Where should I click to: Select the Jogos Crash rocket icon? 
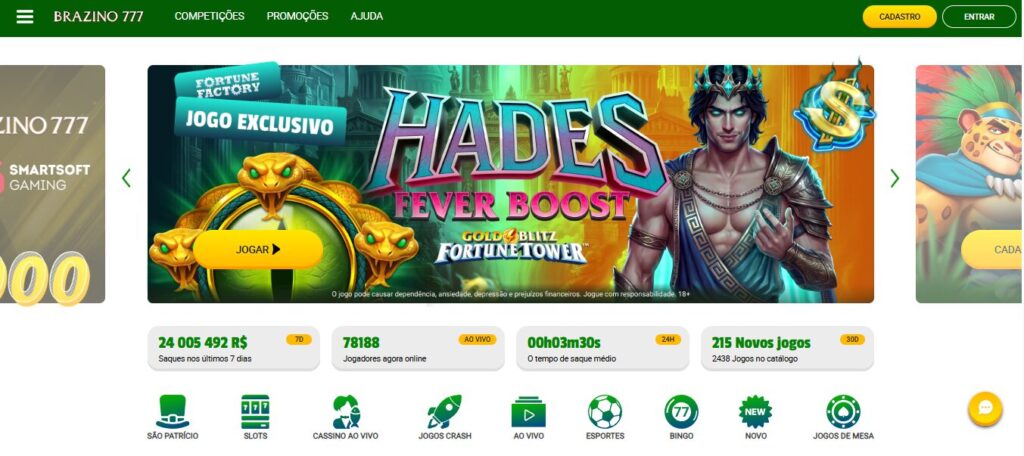coord(445,412)
